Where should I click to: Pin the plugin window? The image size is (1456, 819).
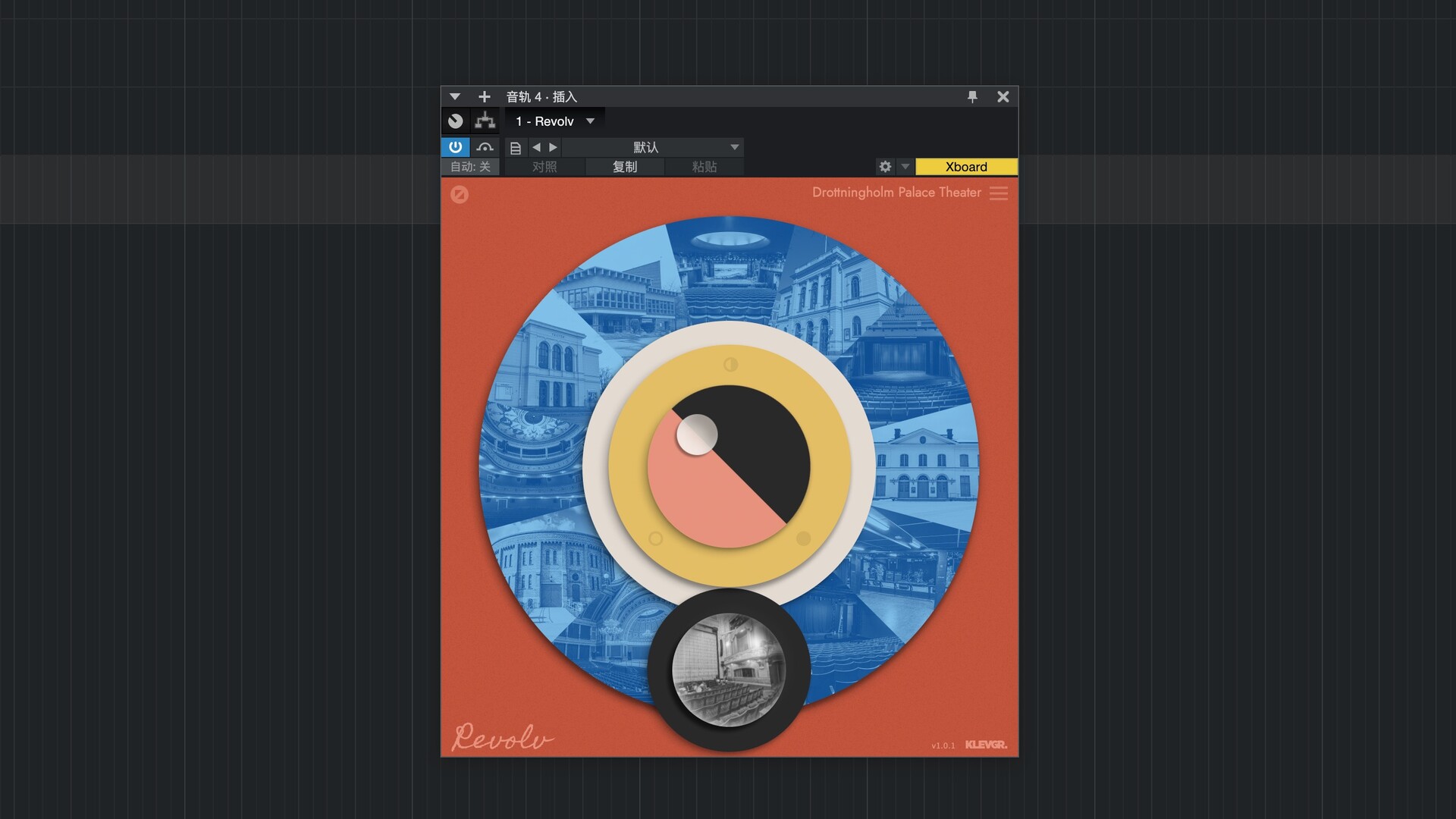pos(972,97)
